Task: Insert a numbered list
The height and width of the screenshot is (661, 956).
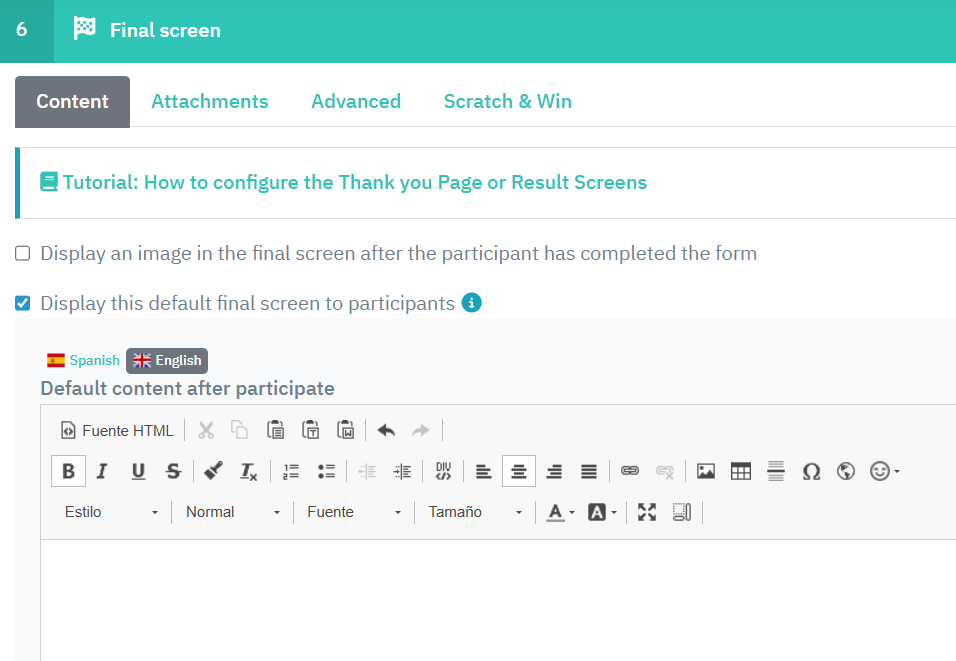Action: (x=291, y=471)
